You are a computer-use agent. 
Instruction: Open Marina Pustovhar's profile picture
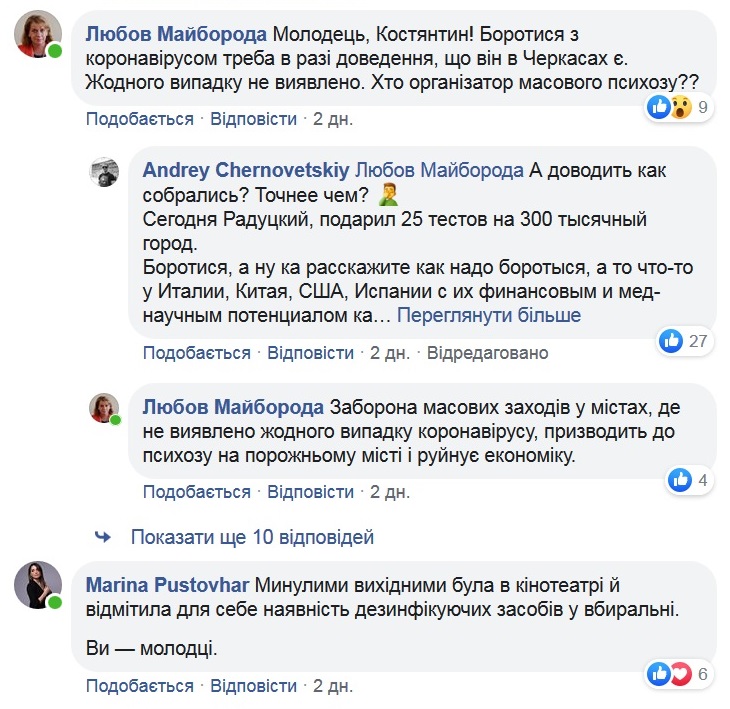pos(38,585)
